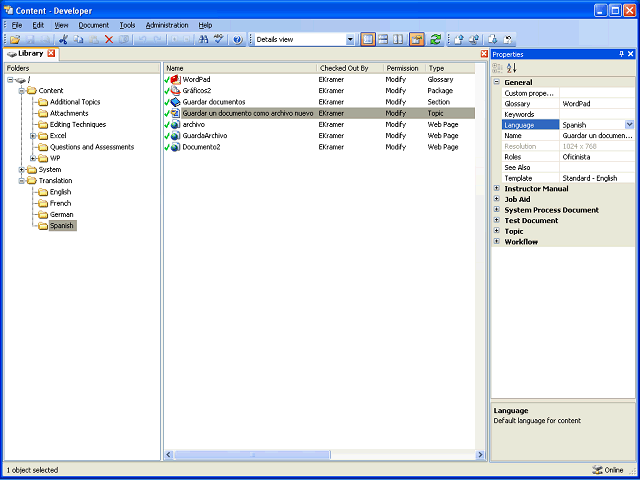Collapse the General properties section
The height and width of the screenshot is (480, 640).
pyautogui.click(x=497, y=82)
